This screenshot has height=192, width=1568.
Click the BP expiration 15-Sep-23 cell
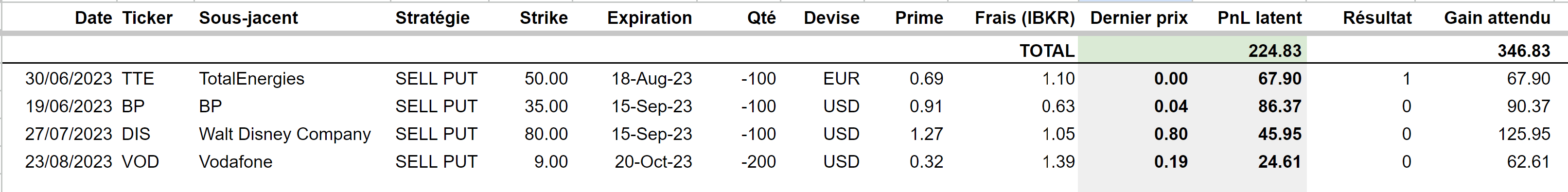[x=652, y=106]
